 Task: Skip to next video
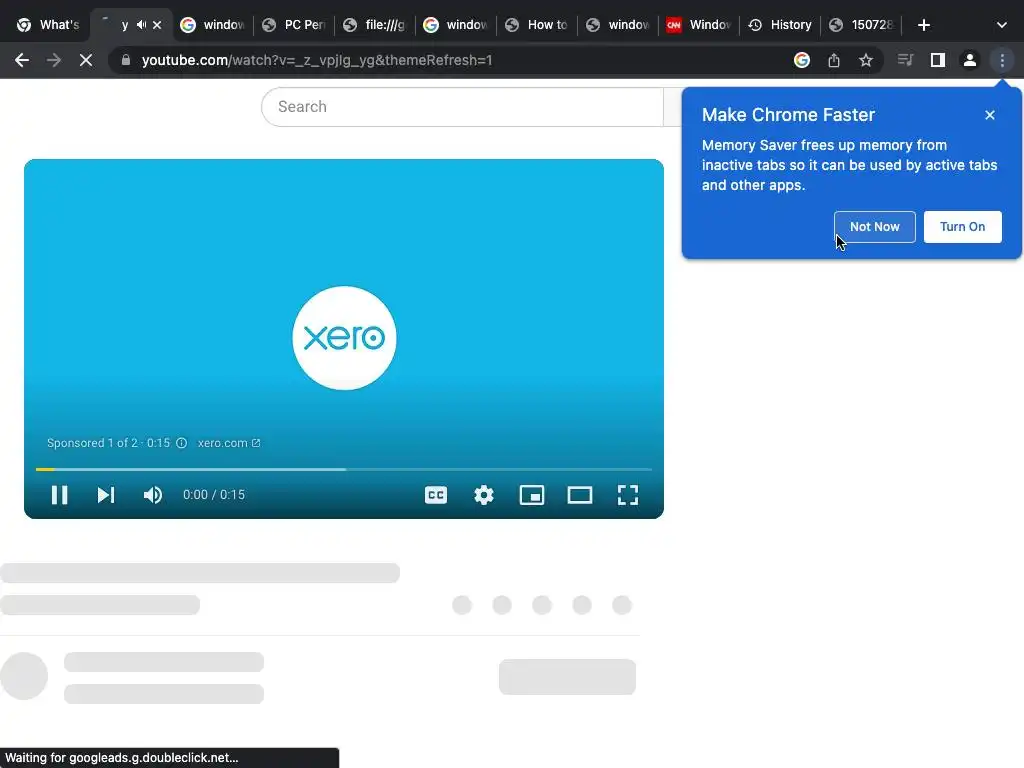pyautogui.click(x=106, y=495)
